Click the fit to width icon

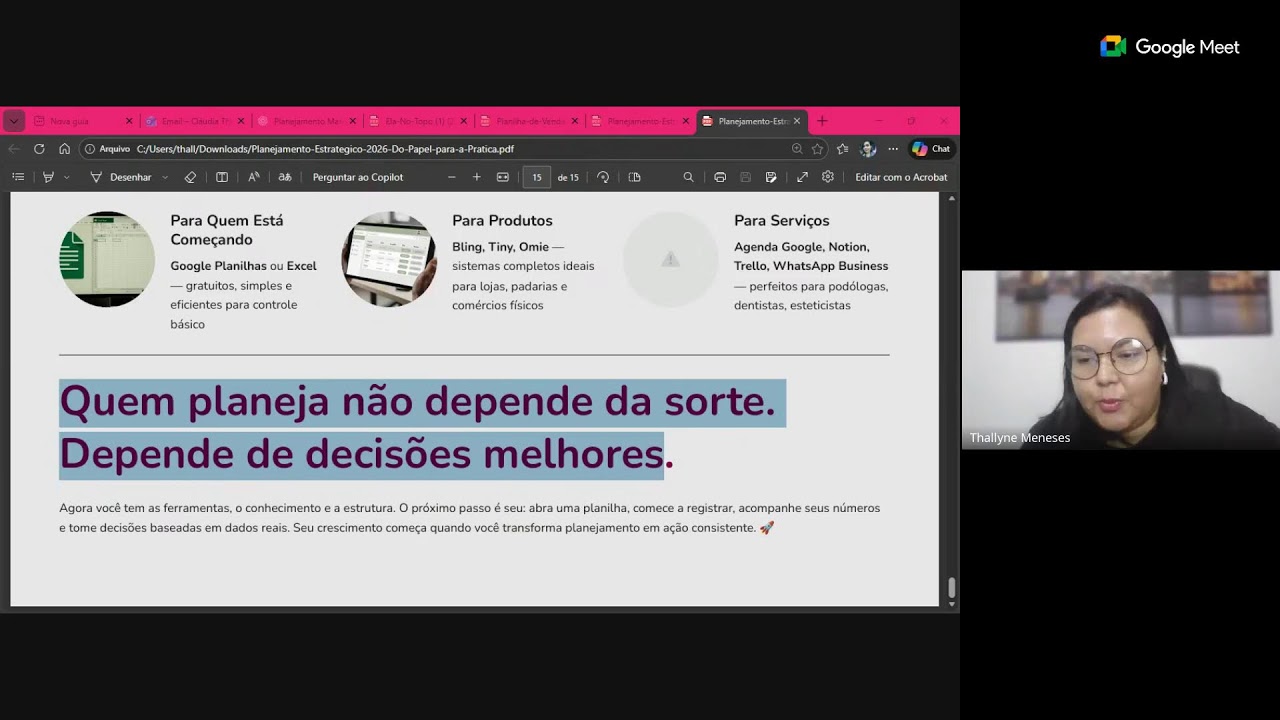pyautogui.click(x=503, y=177)
